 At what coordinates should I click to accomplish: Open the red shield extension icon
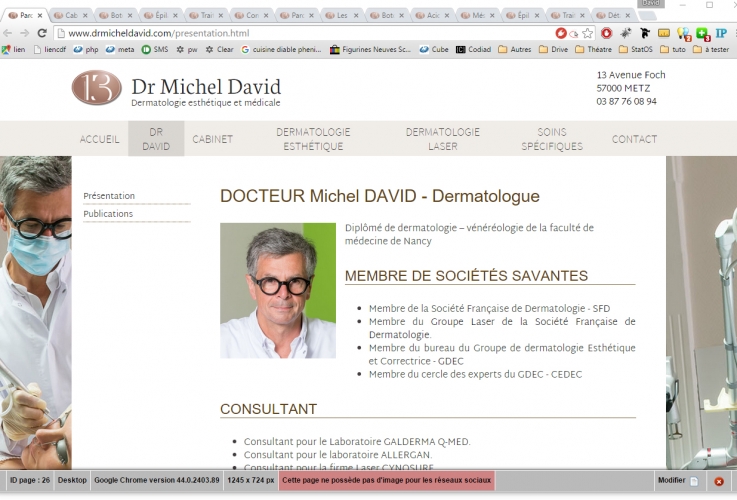tap(606, 33)
